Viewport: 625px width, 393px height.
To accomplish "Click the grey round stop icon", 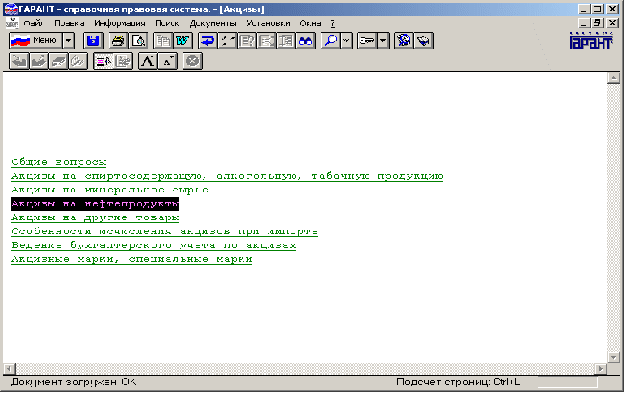I will pos(193,61).
